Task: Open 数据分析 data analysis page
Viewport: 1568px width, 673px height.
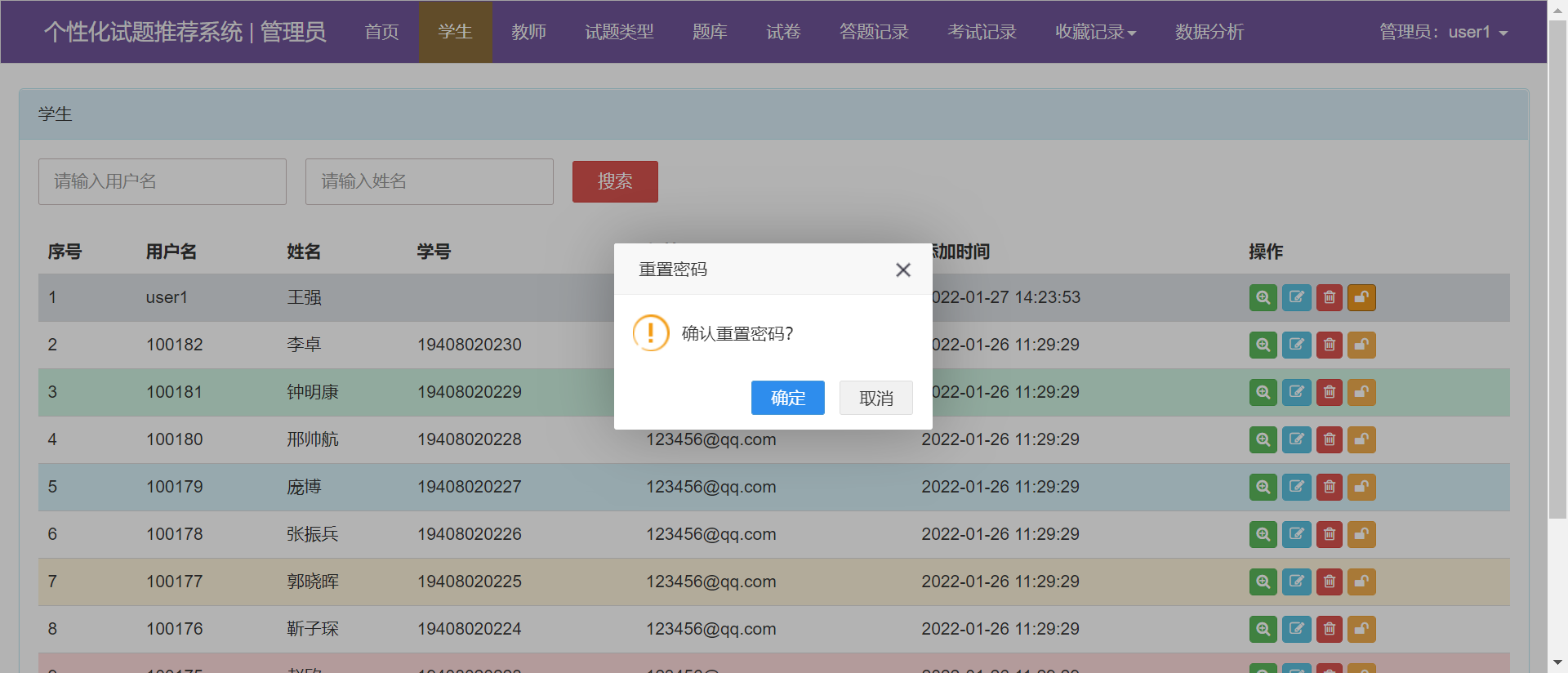Action: coord(1209,32)
